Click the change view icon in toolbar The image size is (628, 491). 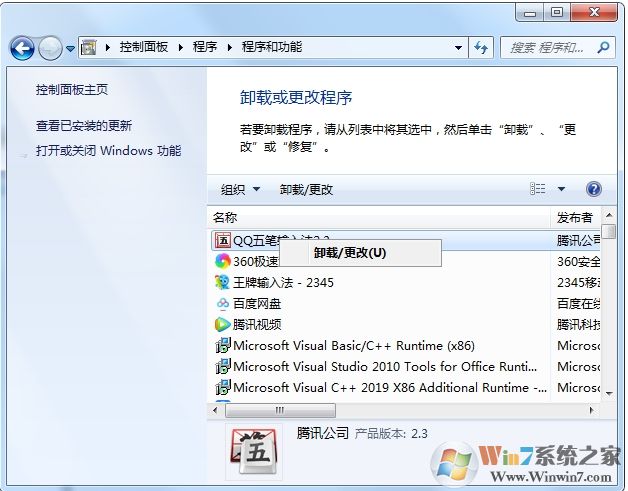click(537, 189)
